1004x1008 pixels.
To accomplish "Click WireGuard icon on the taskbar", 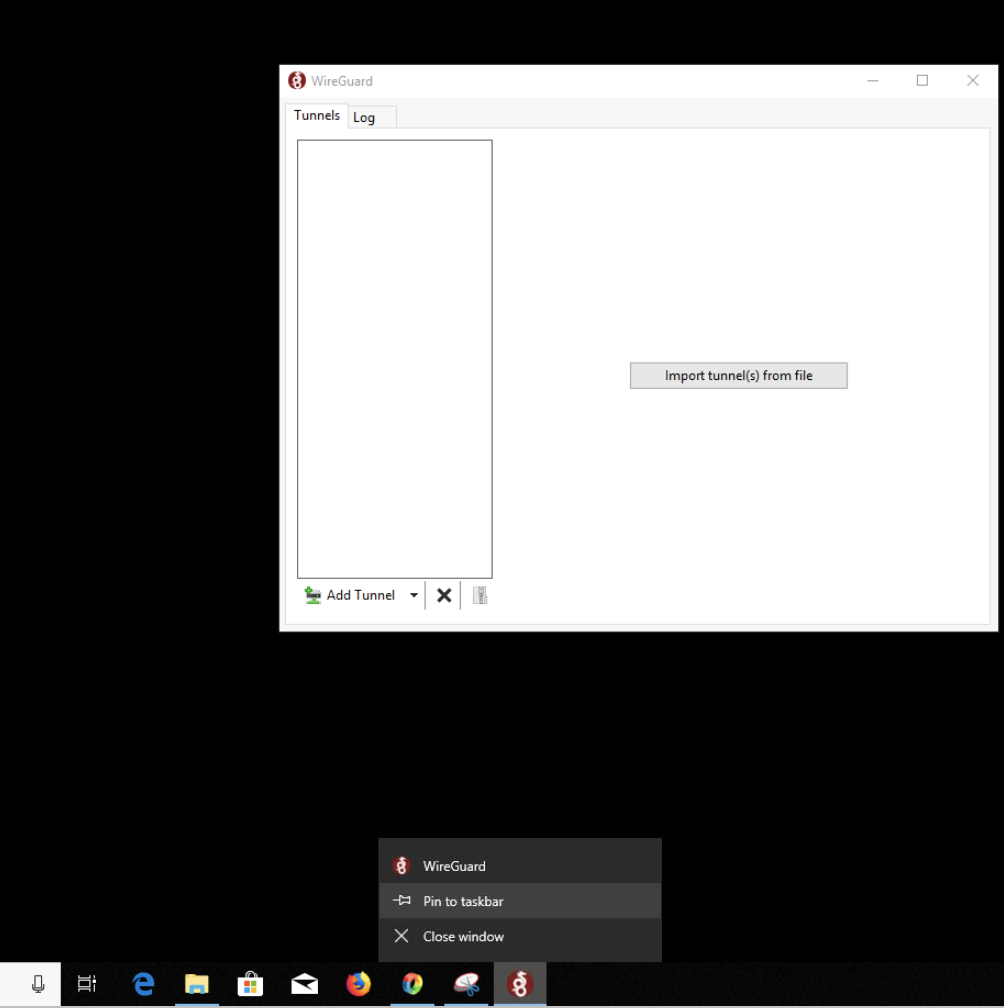I will 519,984.
